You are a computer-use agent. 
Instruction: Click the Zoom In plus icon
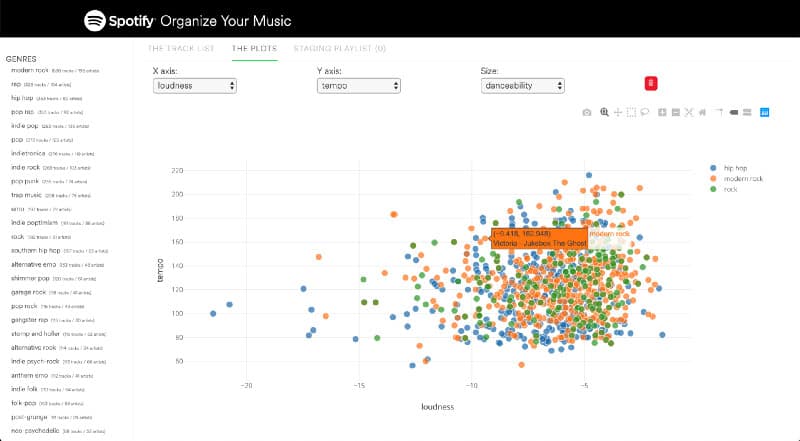pos(662,111)
